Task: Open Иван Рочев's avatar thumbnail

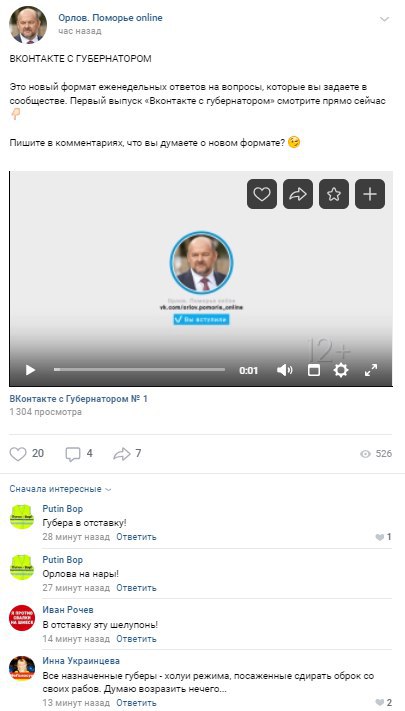Action: [x=22, y=618]
